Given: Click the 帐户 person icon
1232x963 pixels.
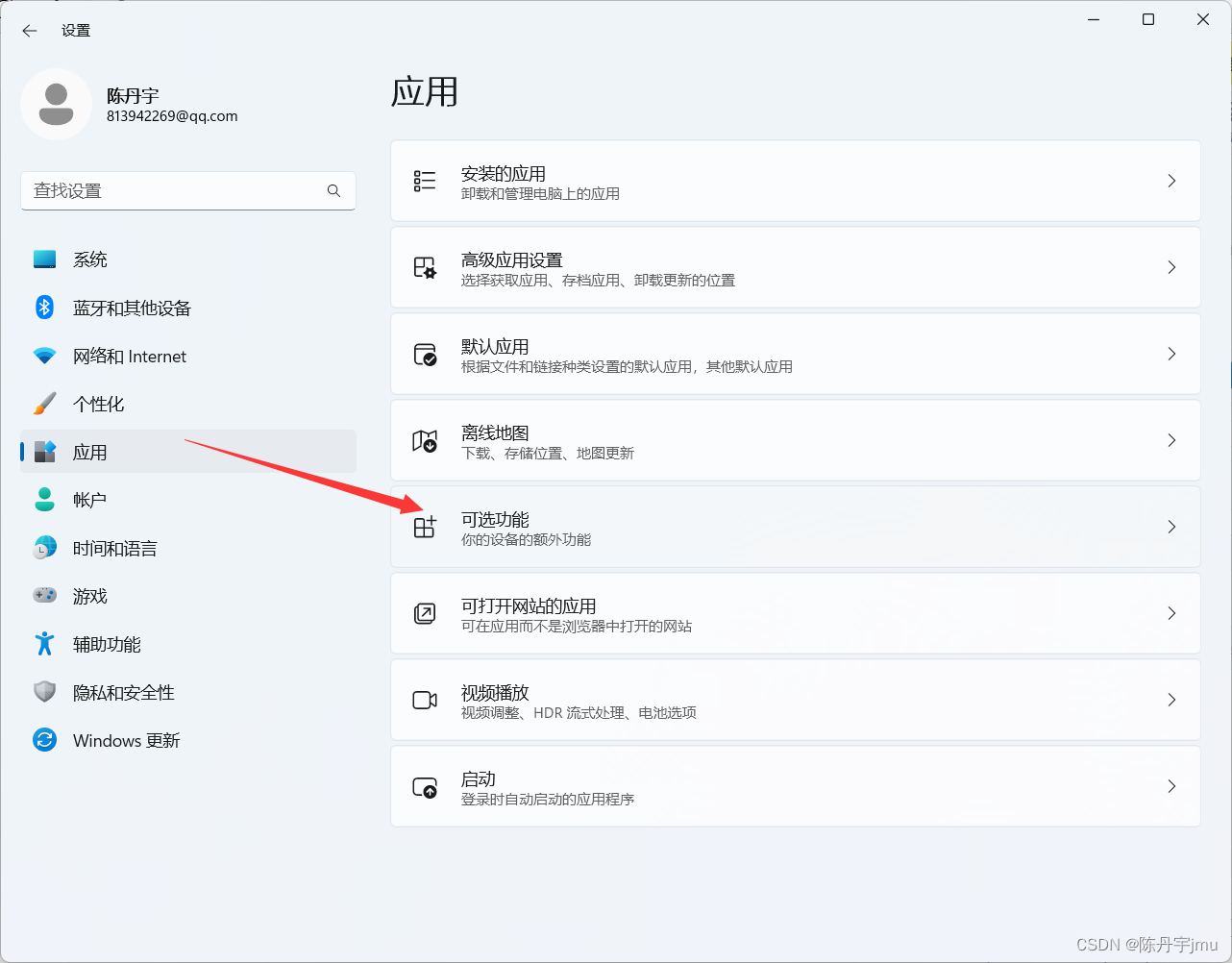Looking at the screenshot, I should coord(45,500).
